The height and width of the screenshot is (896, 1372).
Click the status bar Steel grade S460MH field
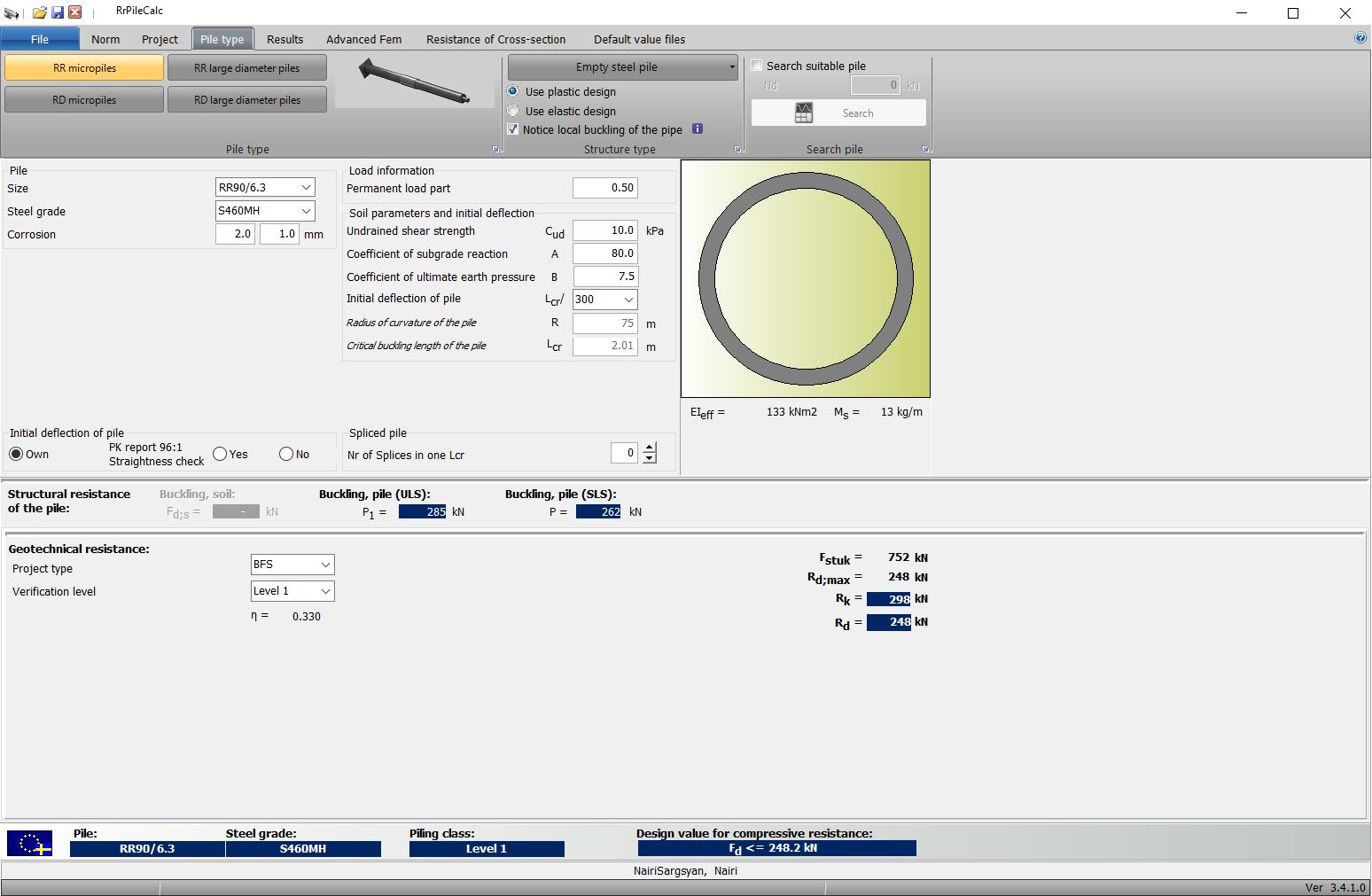tap(303, 849)
